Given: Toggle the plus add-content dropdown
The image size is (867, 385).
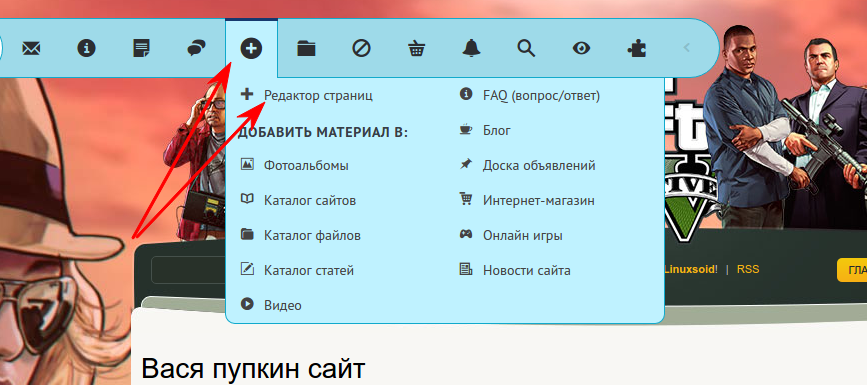Looking at the screenshot, I should click(251, 49).
